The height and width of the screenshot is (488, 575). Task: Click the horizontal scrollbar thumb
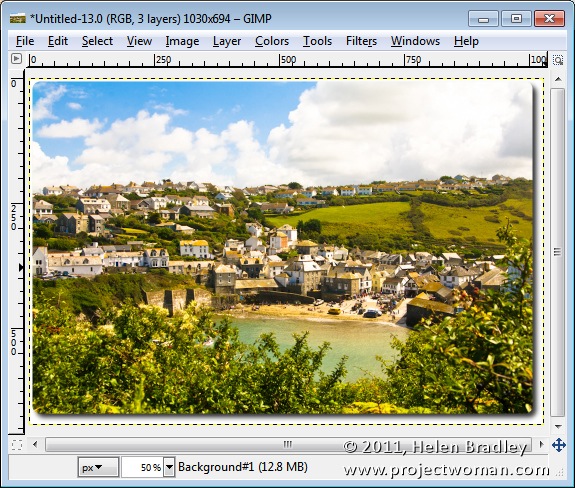coord(288,445)
